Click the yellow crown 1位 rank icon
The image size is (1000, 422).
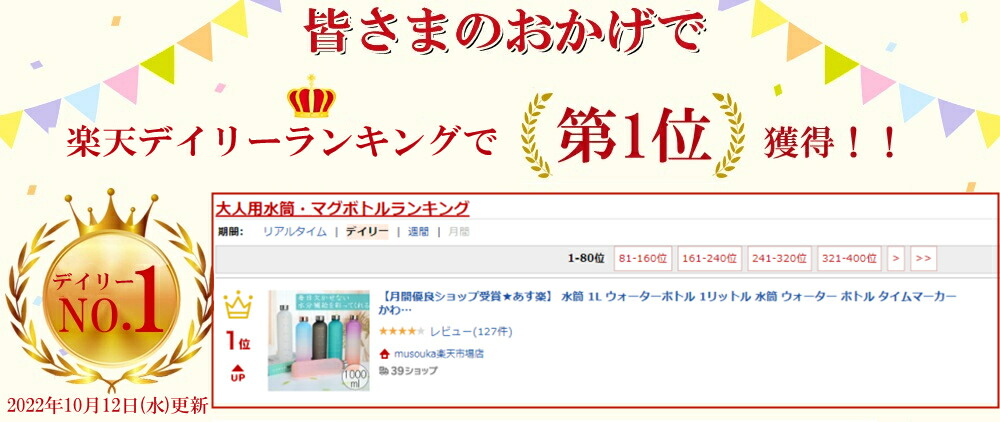238,305
